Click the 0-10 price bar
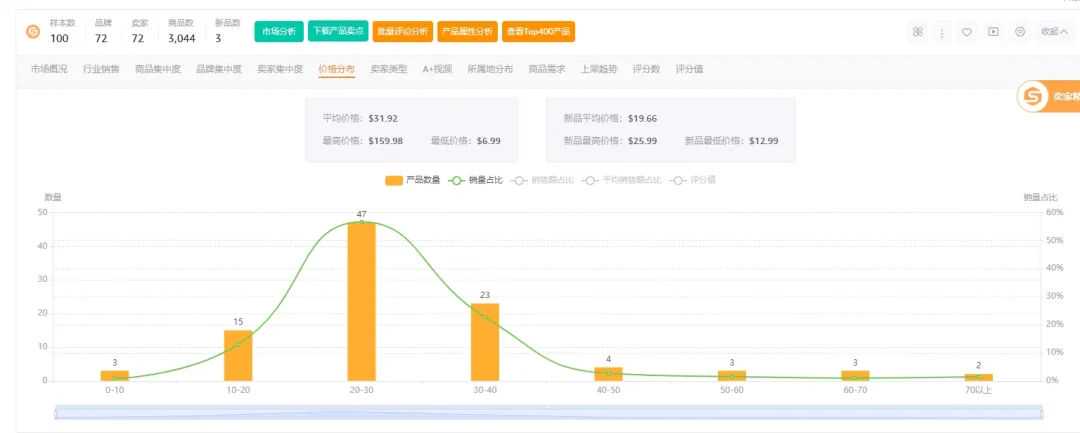 [115, 376]
